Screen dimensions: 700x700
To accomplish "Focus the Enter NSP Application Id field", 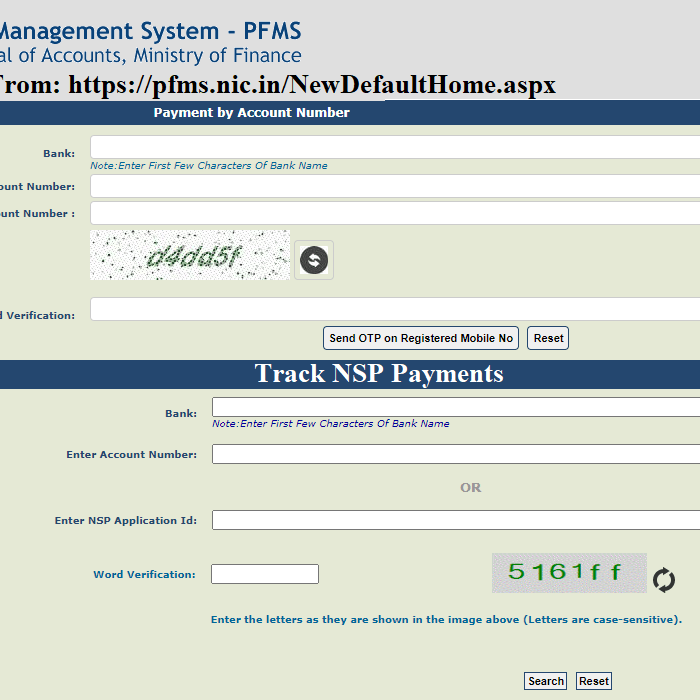I will [455, 520].
